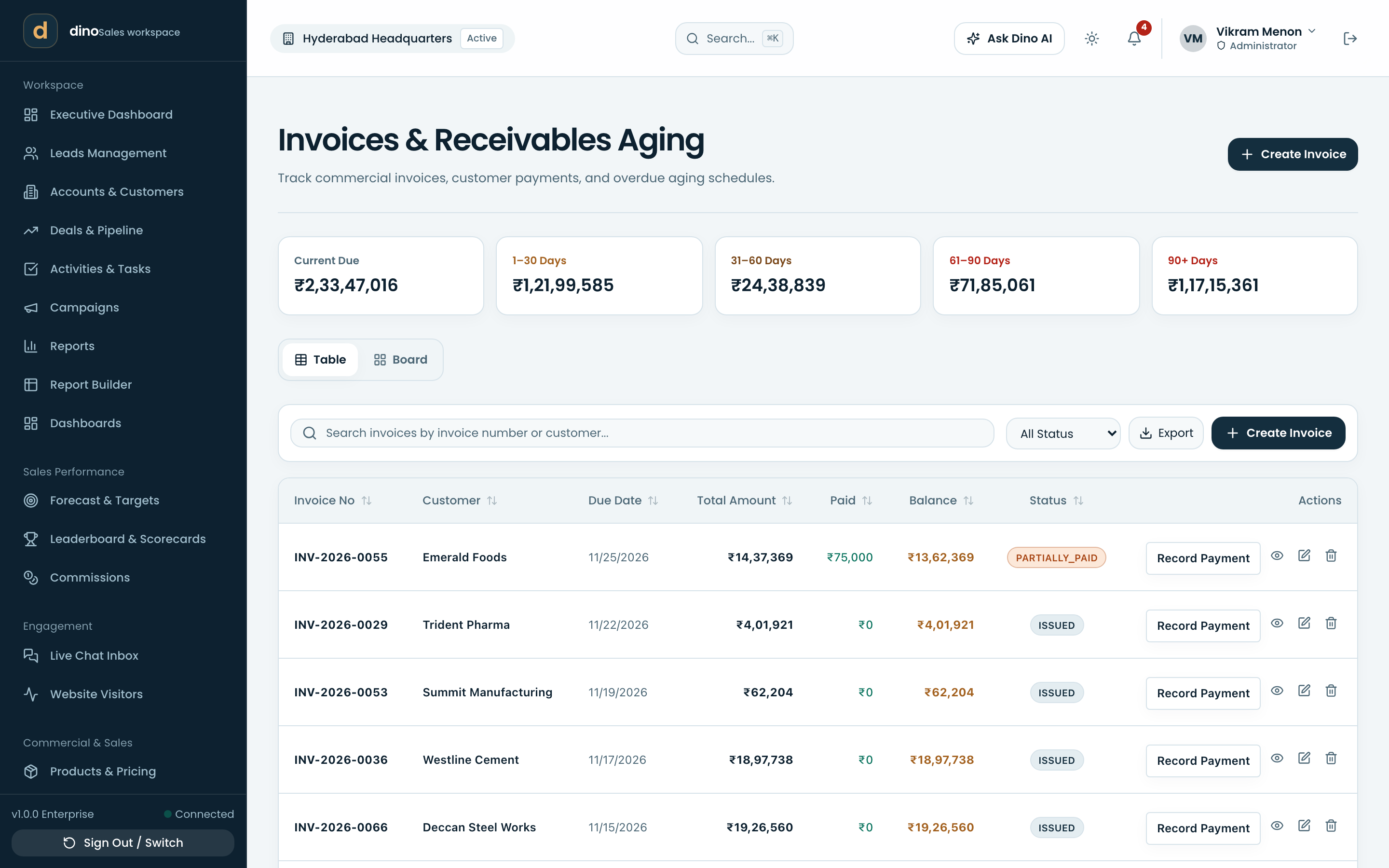Switch to Table view
This screenshot has width=1389, height=868.
click(320, 360)
